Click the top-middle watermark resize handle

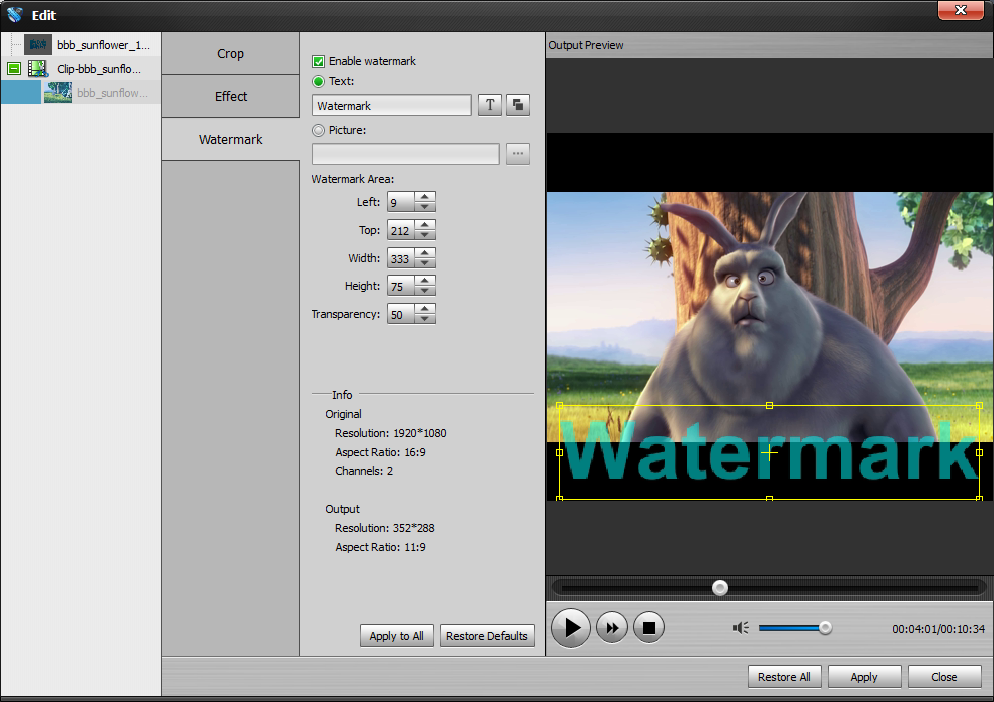coord(769,405)
